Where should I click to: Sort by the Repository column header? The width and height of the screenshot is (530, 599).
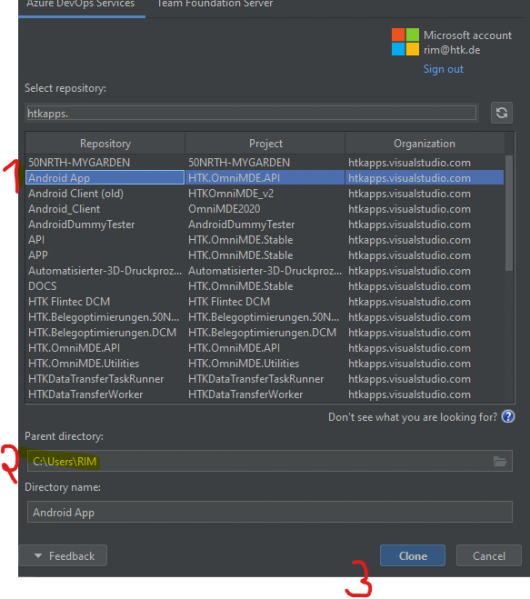[x=105, y=143]
